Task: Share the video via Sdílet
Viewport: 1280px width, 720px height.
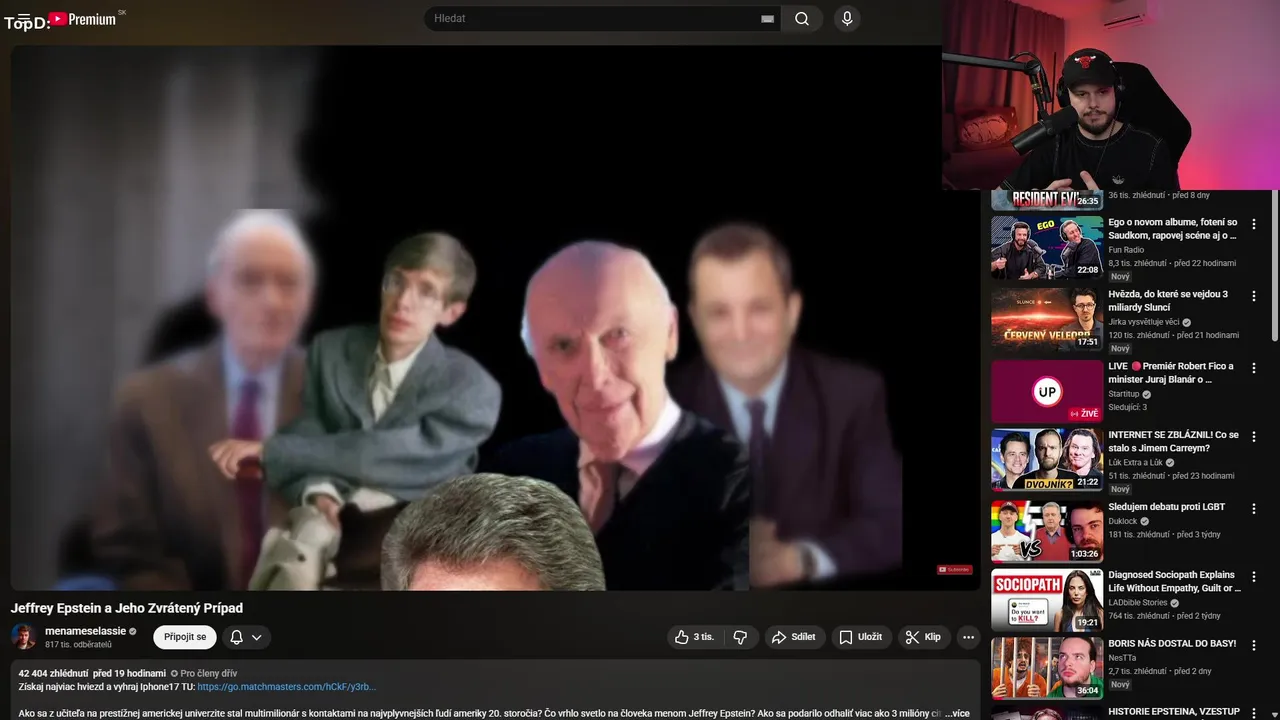Action: (794, 637)
